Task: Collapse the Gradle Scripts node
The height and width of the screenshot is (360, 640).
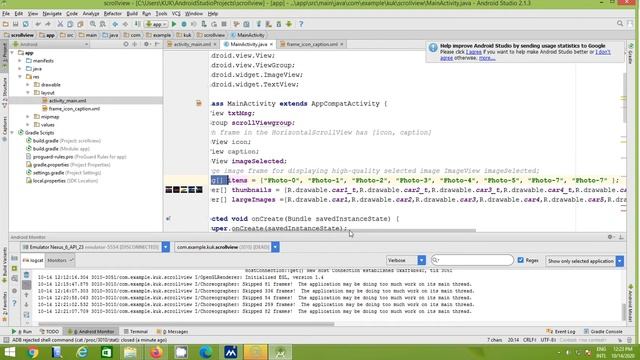Action: (x=12, y=133)
